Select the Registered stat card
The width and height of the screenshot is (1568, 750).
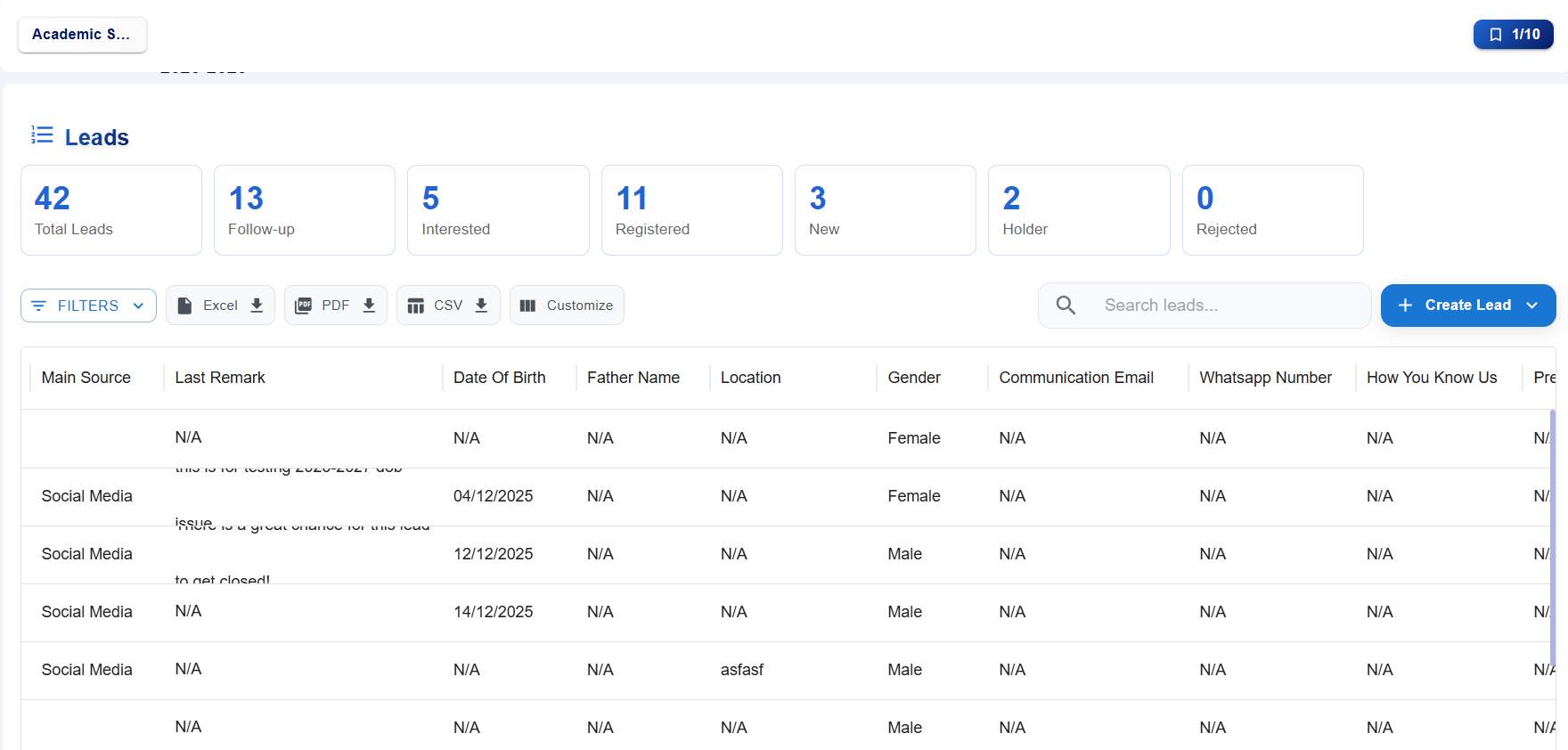(691, 210)
